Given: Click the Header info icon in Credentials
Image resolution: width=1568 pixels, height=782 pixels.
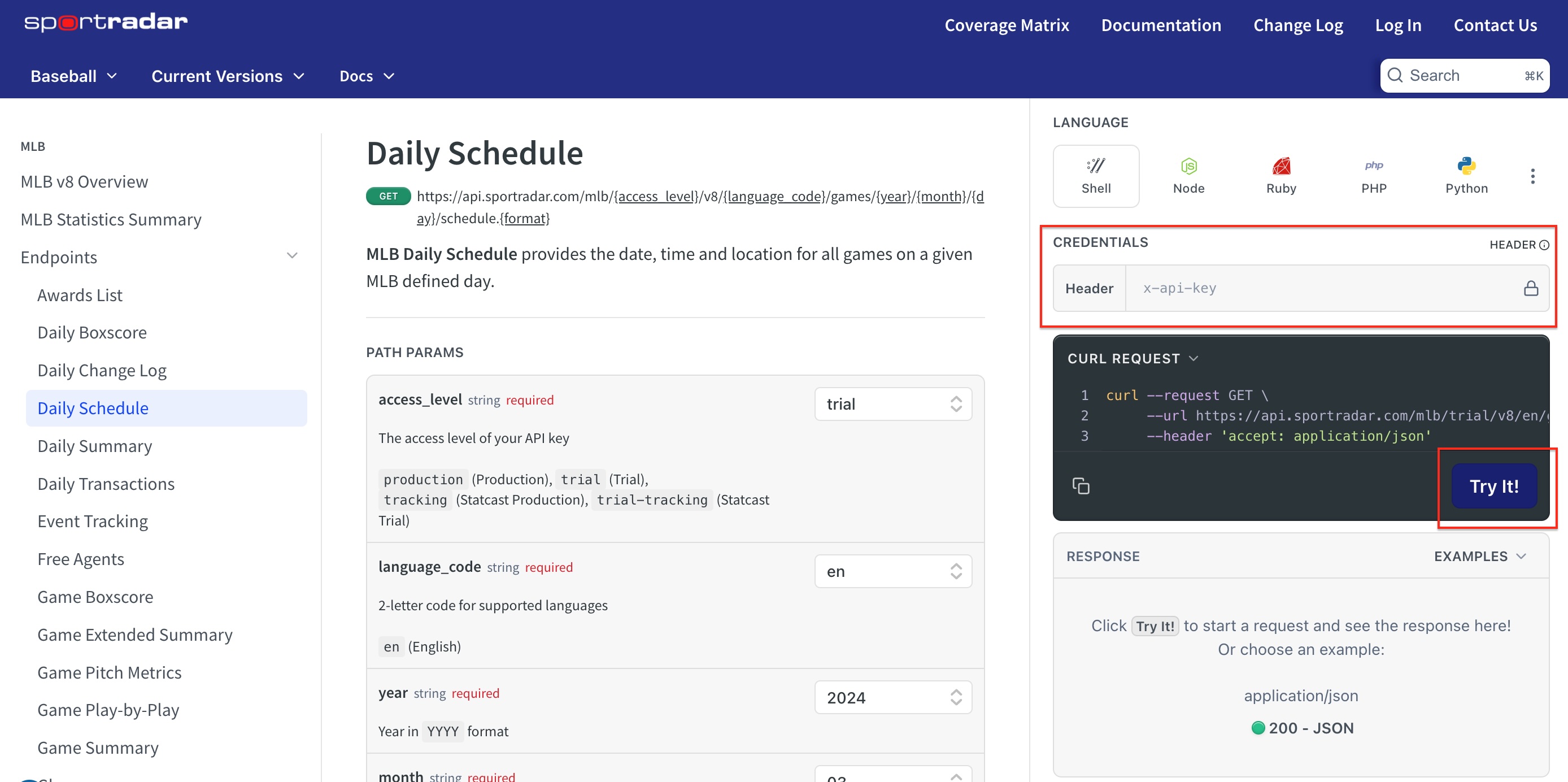Looking at the screenshot, I should click(x=1544, y=245).
